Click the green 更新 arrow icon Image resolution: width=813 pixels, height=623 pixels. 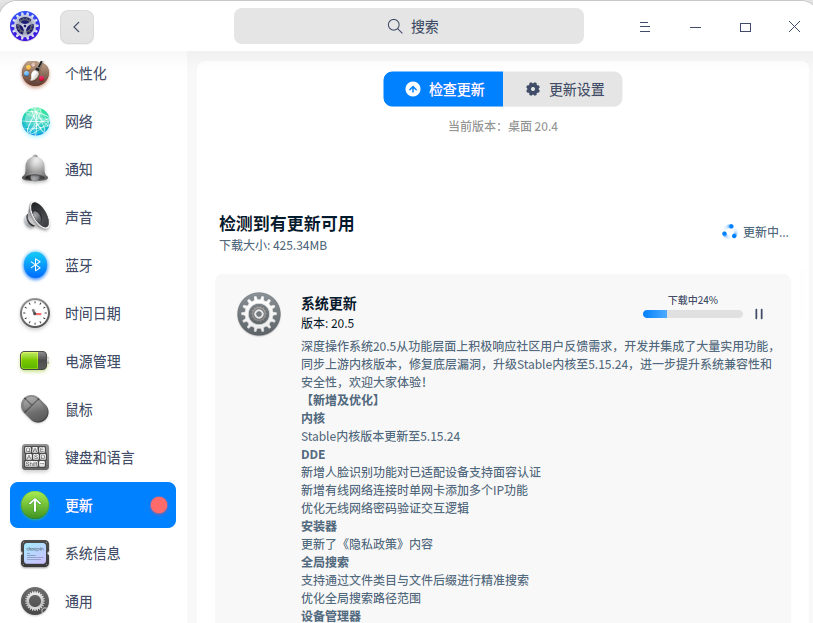click(35, 505)
